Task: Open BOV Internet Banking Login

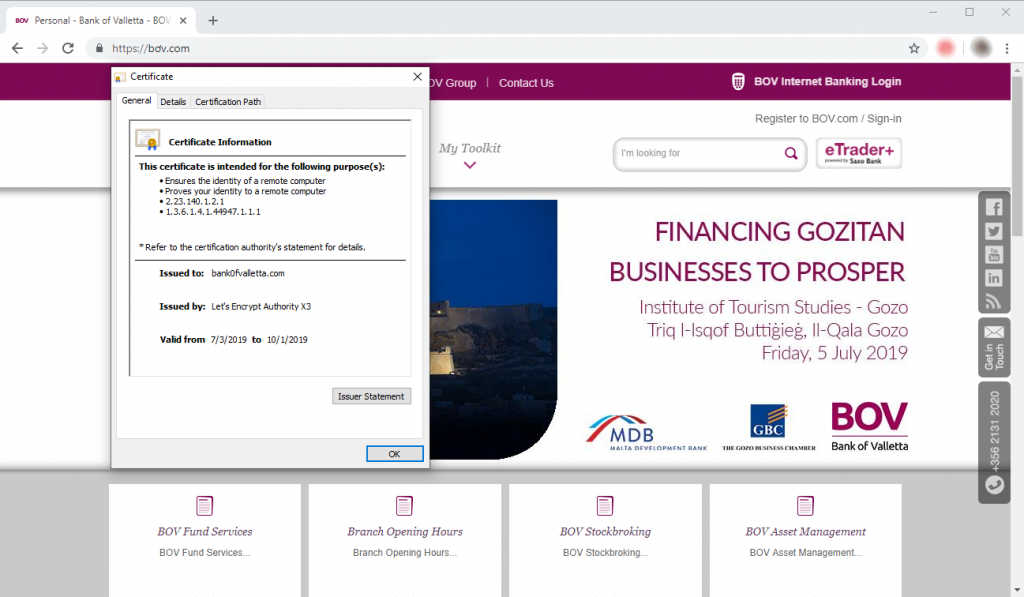Action: [x=827, y=82]
